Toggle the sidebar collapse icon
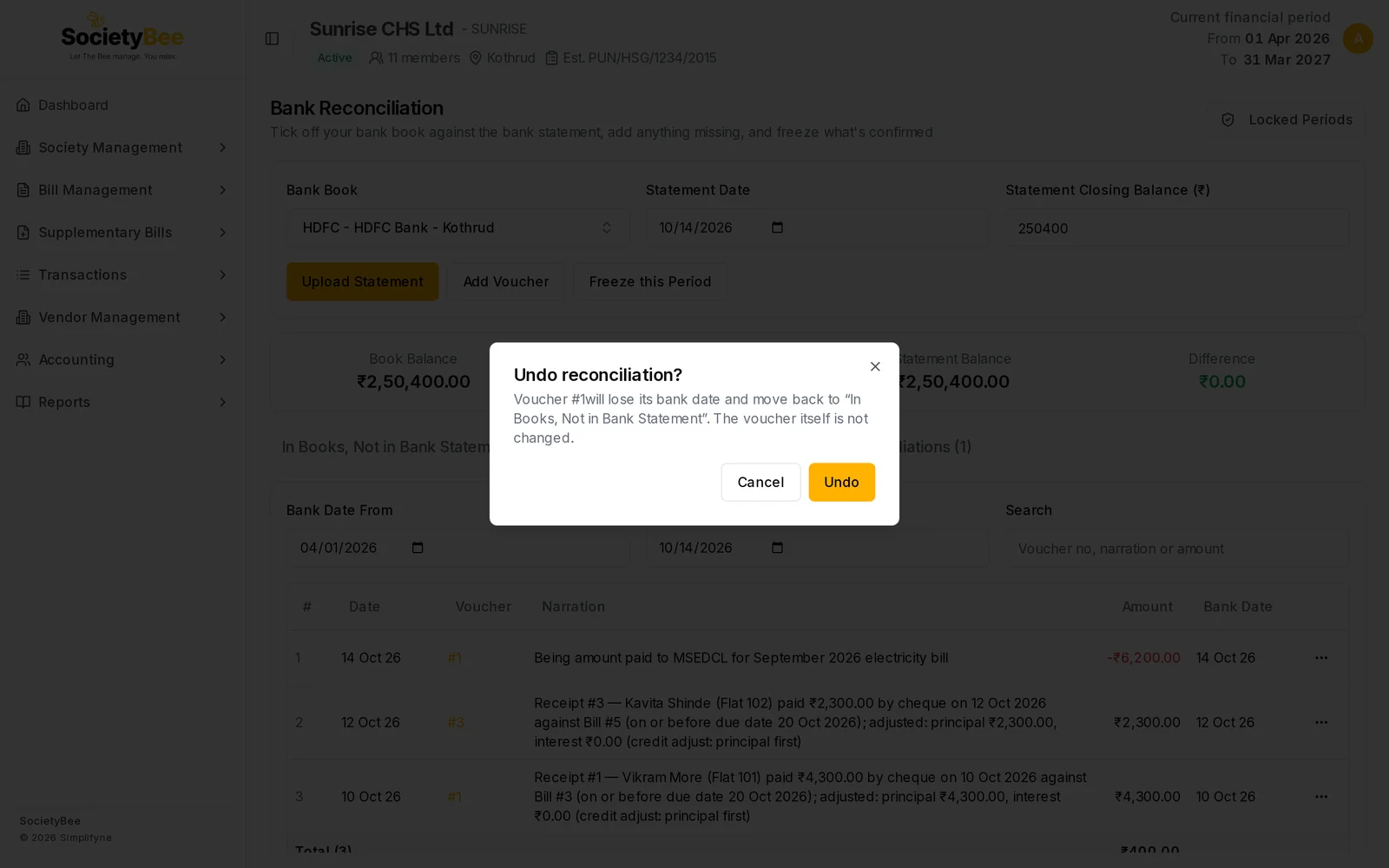 pyautogui.click(x=272, y=39)
